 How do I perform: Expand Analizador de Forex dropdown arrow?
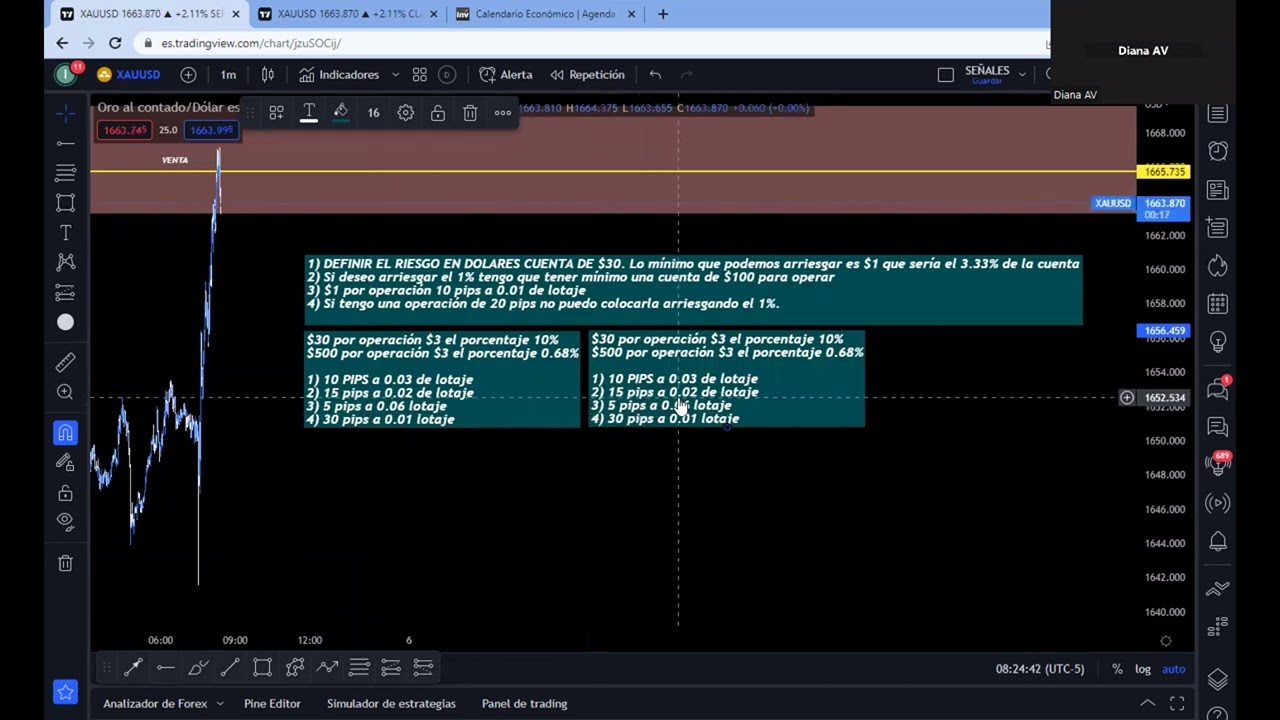pyautogui.click(x=221, y=704)
